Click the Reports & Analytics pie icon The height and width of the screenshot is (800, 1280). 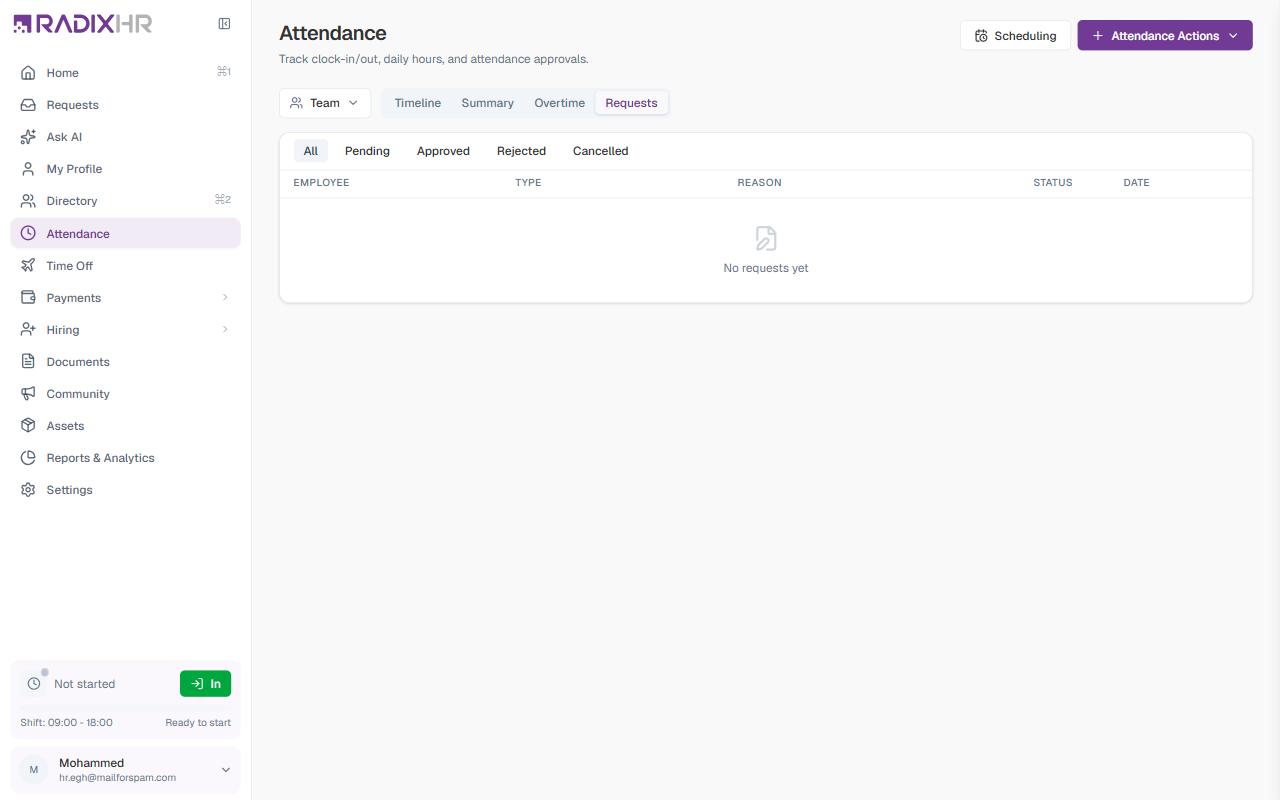pyautogui.click(x=28, y=458)
